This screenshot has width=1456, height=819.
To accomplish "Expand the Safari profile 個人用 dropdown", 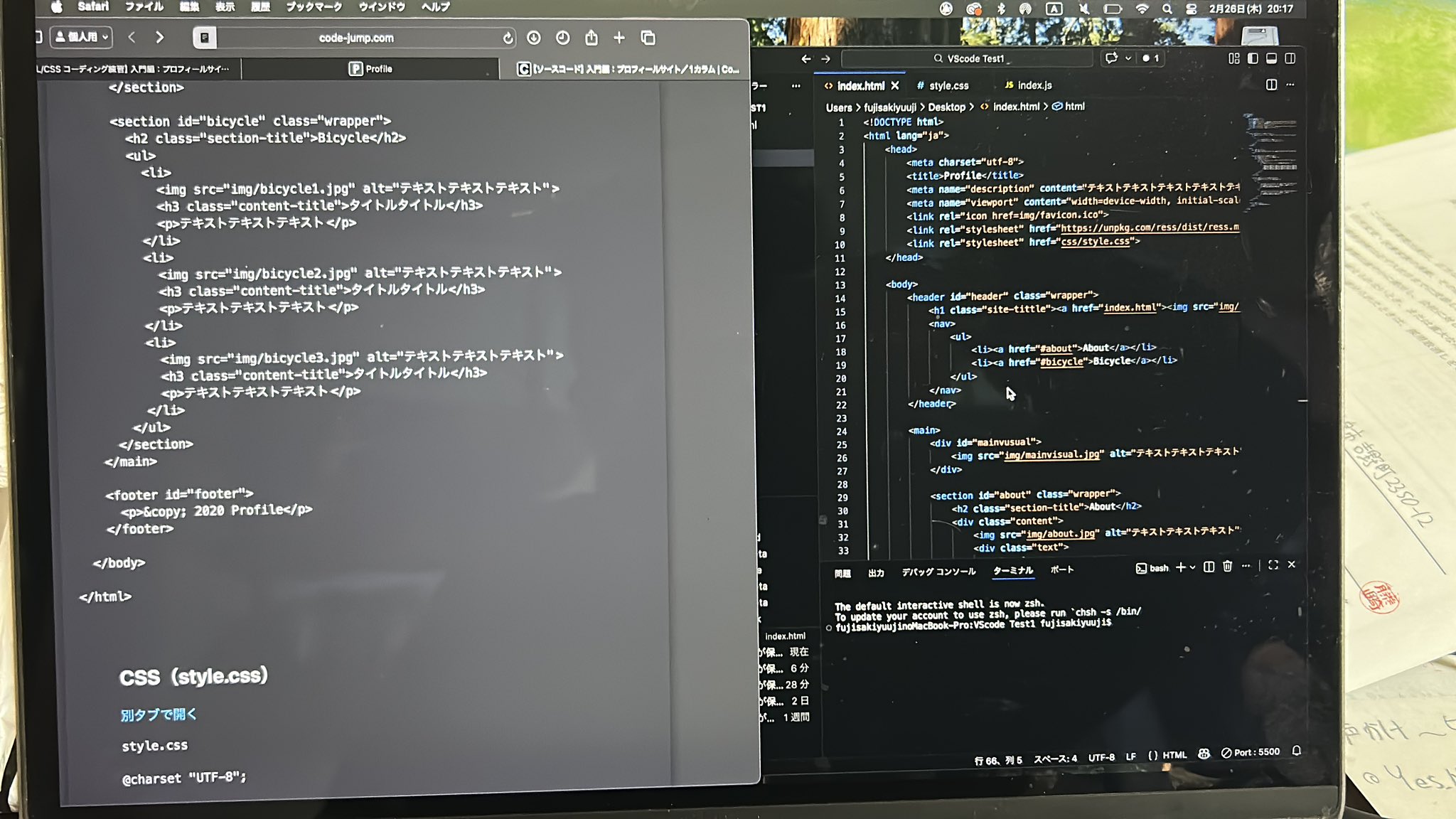I will (x=81, y=37).
